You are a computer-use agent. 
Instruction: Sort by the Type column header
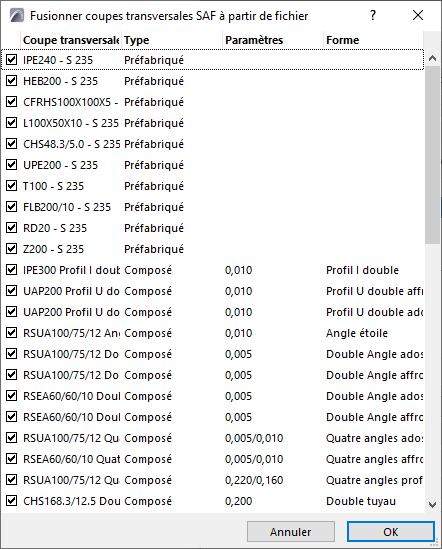click(172, 40)
